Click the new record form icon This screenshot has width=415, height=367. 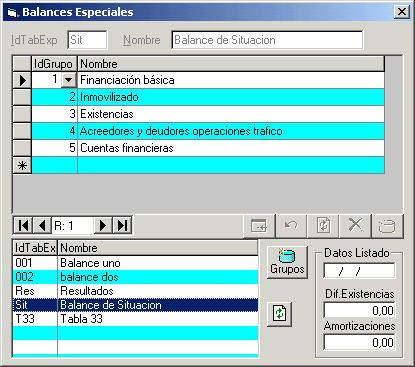pos(259,226)
